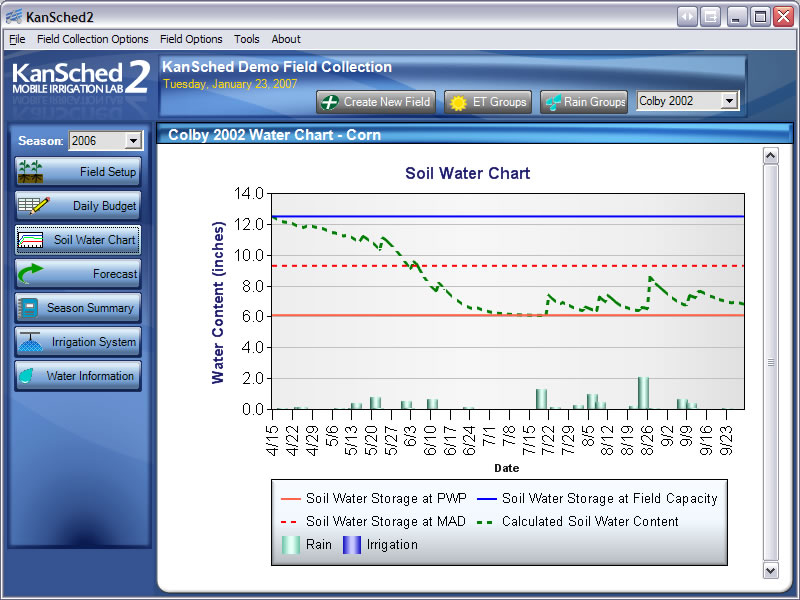Click the ET Groups button text
This screenshot has width=800, height=600.
[x=499, y=102]
